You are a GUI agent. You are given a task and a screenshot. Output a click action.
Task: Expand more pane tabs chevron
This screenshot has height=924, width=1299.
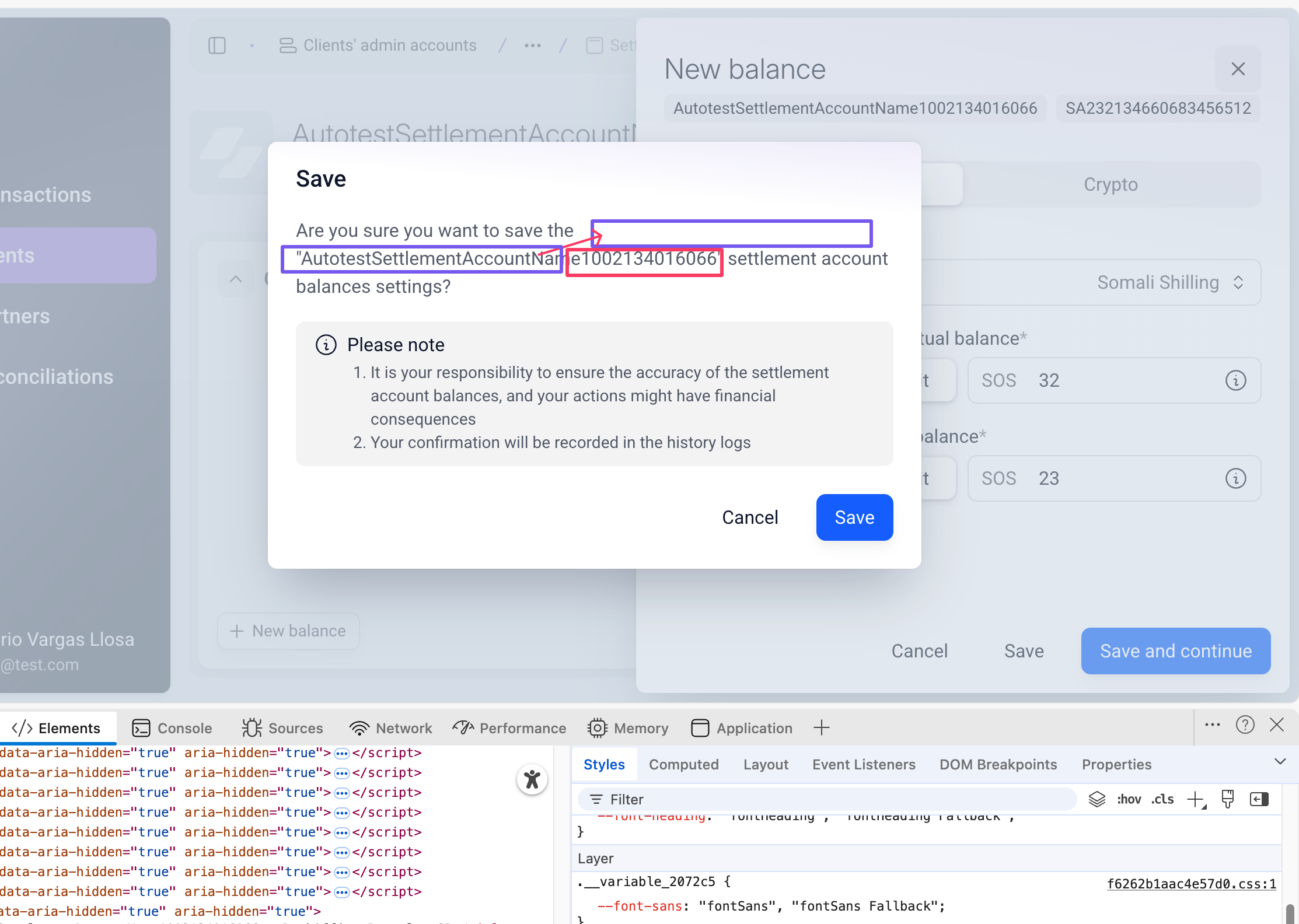tap(1280, 761)
